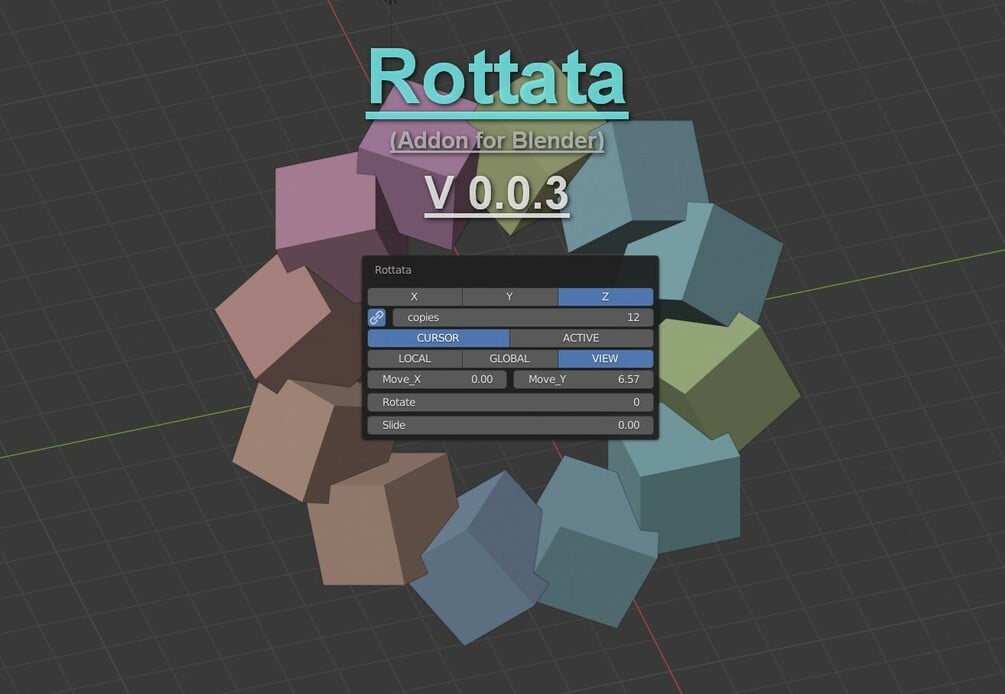Click the Move_X value field

437,379
